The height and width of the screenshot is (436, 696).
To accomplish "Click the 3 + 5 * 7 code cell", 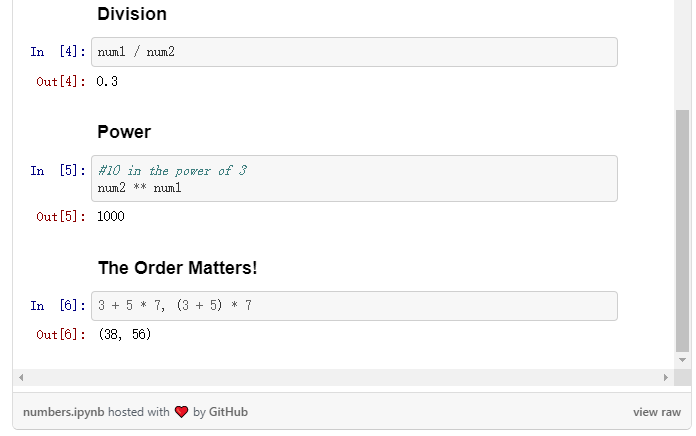I will 354,306.
